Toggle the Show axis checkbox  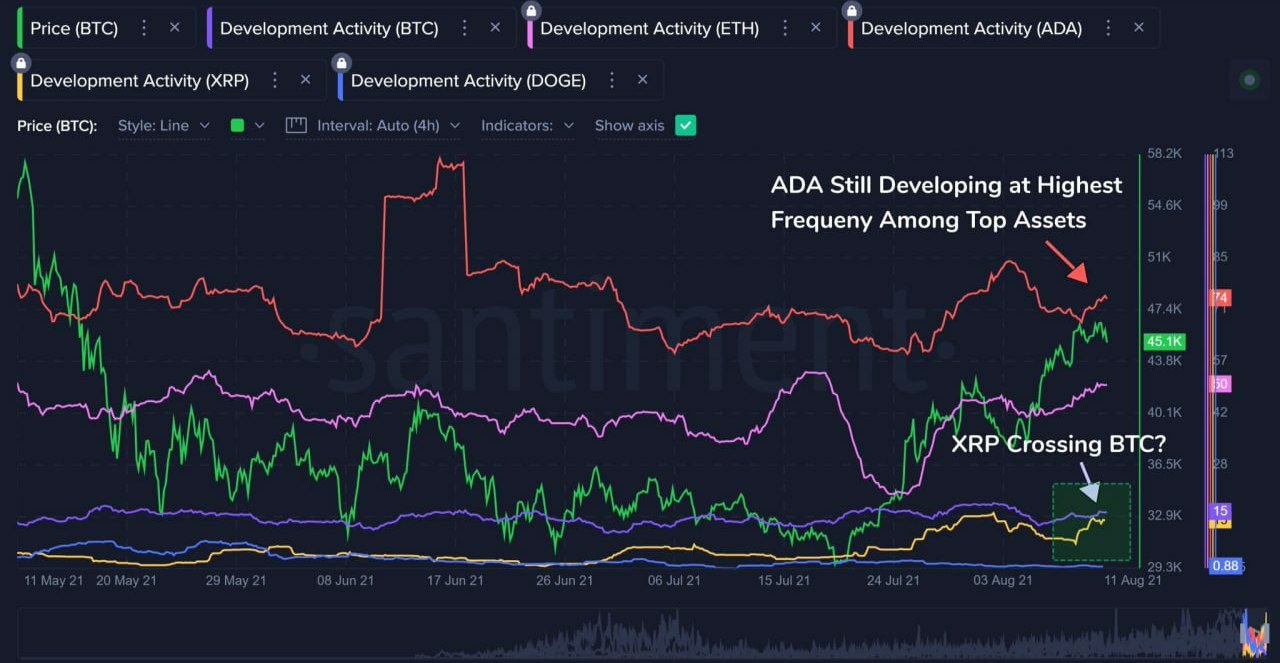(685, 126)
